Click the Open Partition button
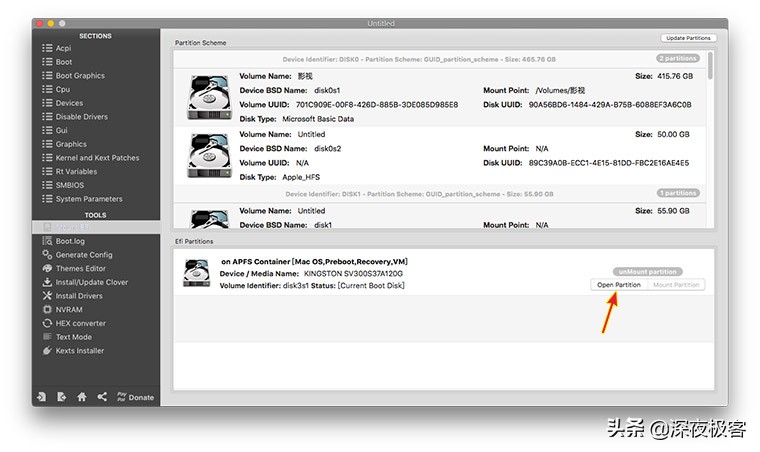Viewport: 760px width, 452px height. click(x=619, y=285)
